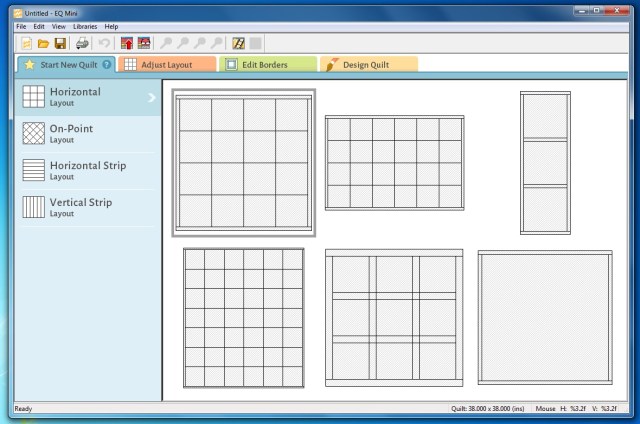
Task: Open the Help menu
Action: [111, 27]
